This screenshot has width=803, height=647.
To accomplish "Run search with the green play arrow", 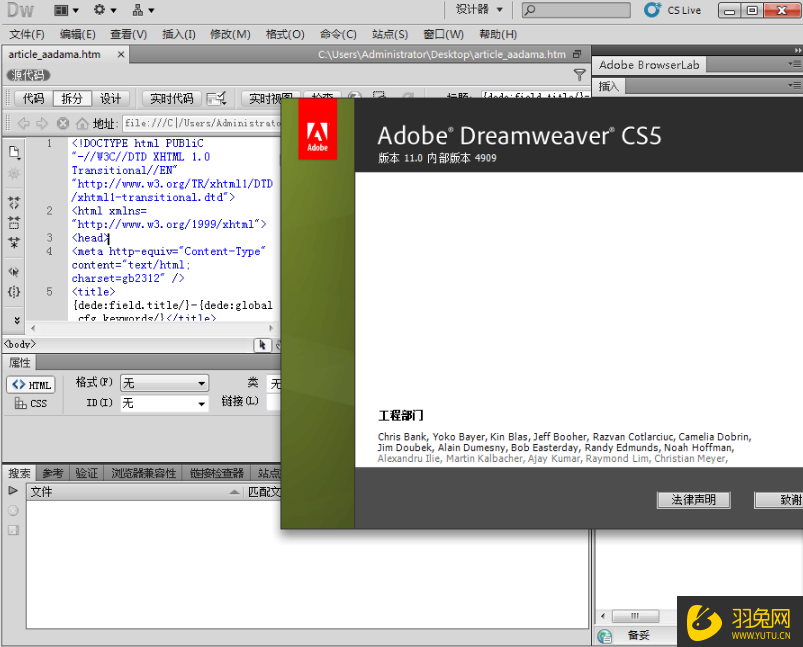I will coord(13,491).
